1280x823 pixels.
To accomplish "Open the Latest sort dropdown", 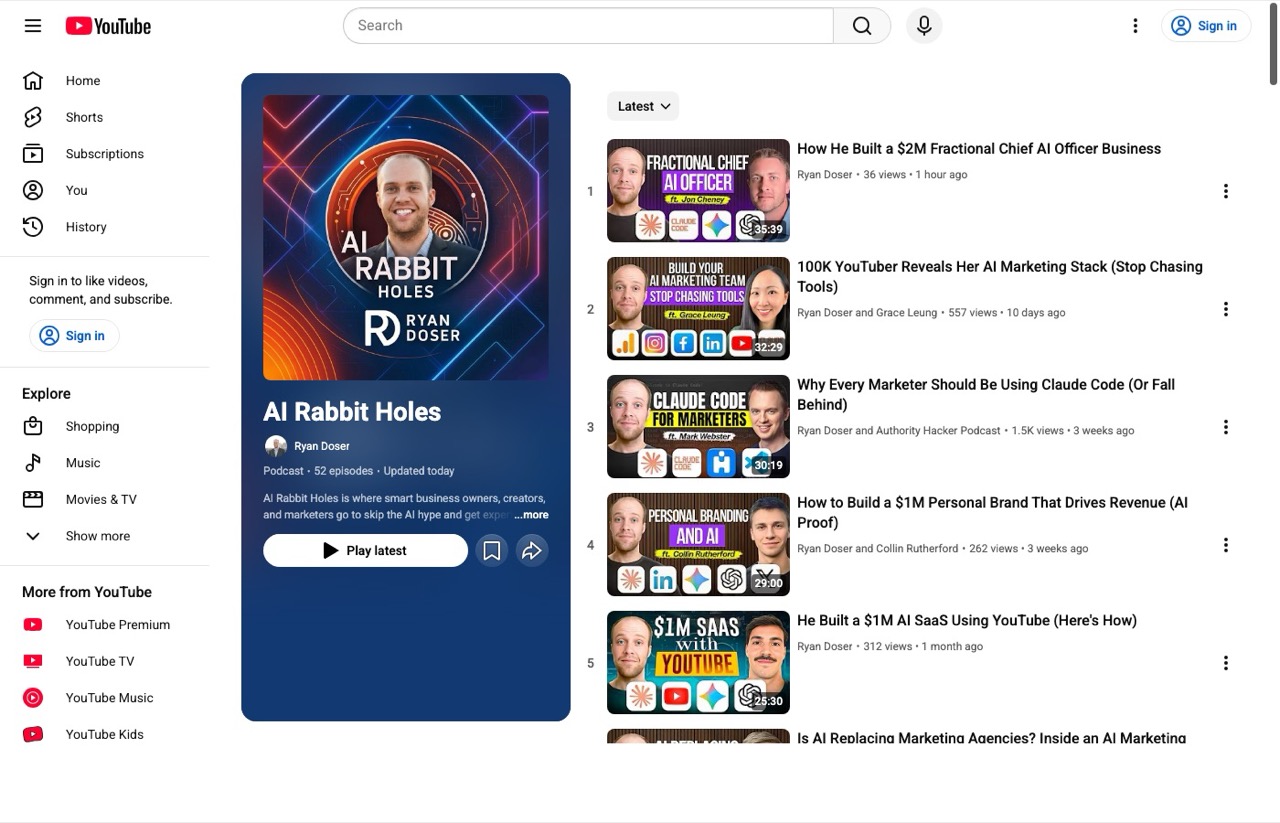I will (643, 106).
